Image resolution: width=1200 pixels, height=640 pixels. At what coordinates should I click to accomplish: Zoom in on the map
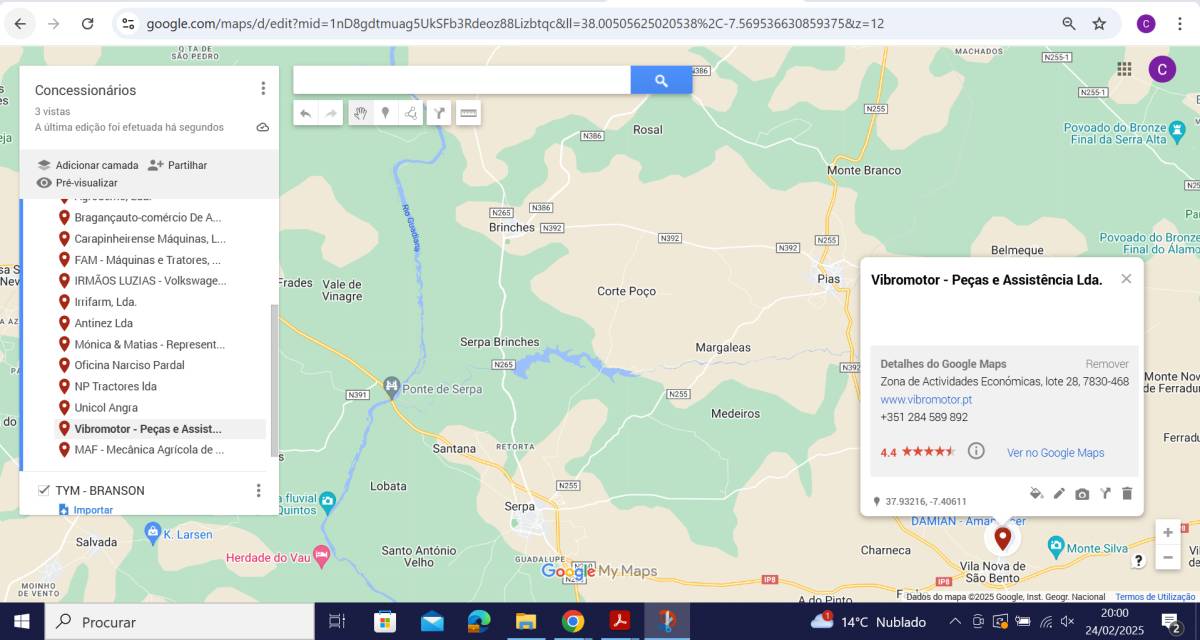pyautogui.click(x=1168, y=532)
